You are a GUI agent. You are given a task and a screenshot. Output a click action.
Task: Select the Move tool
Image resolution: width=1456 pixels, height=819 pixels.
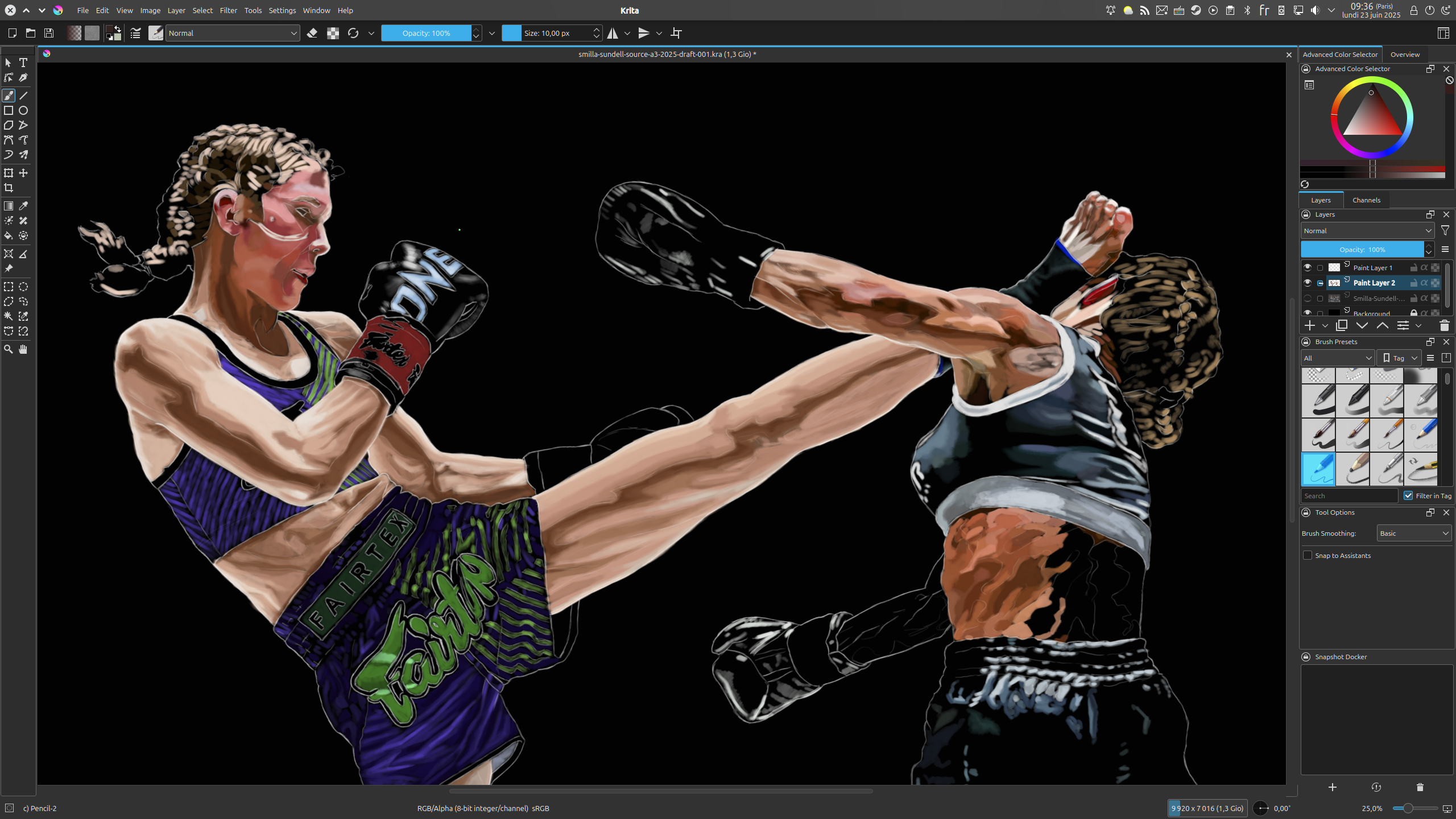pos(23,173)
